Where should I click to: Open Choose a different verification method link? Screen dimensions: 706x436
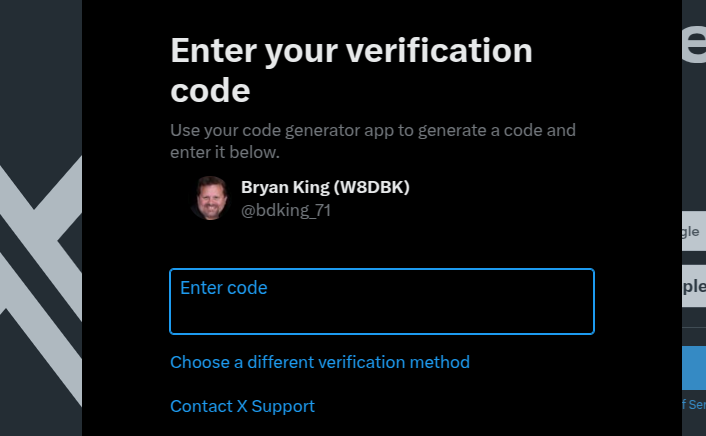click(x=319, y=362)
